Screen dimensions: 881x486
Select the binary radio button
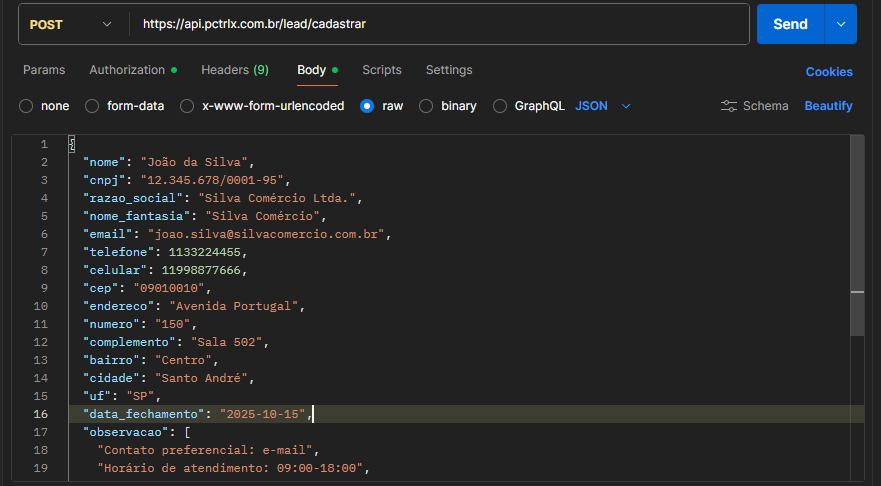[426, 106]
